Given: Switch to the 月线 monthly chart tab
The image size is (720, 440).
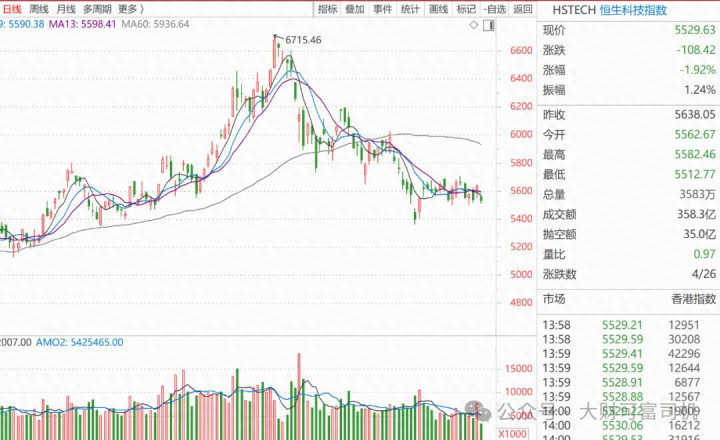Looking at the screenshot, I should 66,9.
